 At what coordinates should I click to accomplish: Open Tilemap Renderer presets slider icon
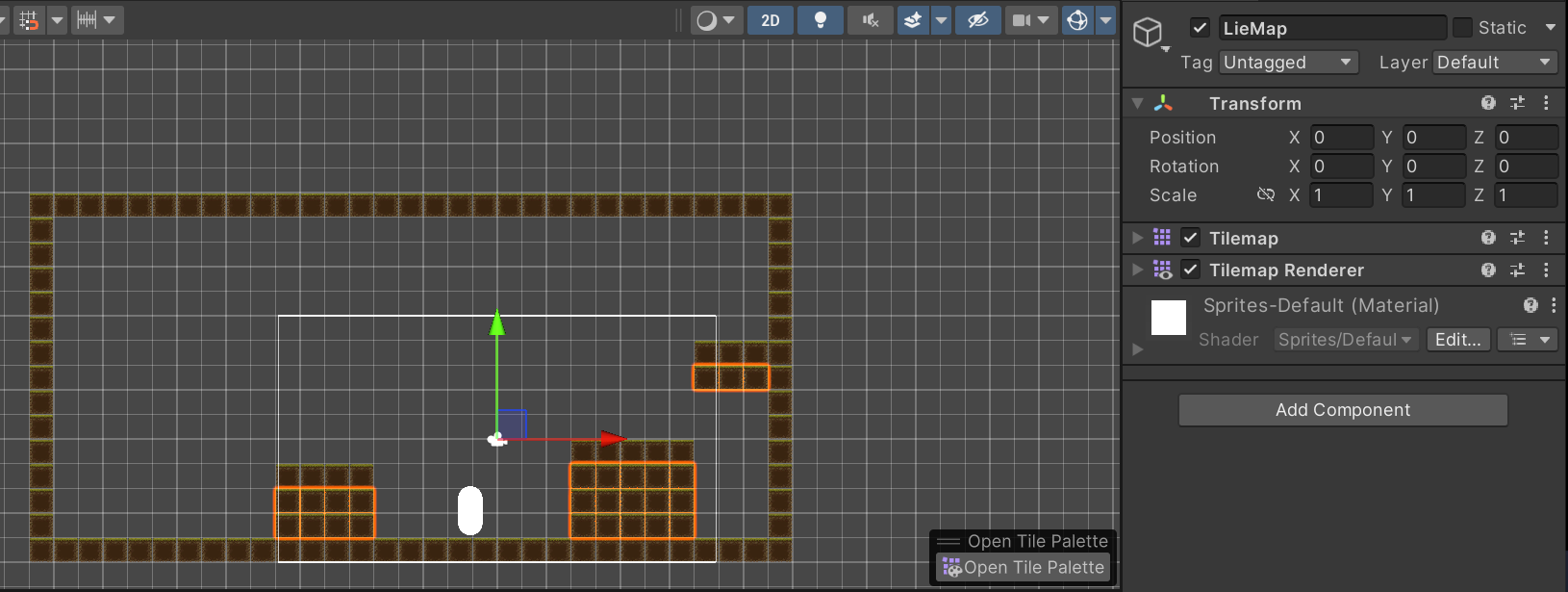coord(1517,270)
